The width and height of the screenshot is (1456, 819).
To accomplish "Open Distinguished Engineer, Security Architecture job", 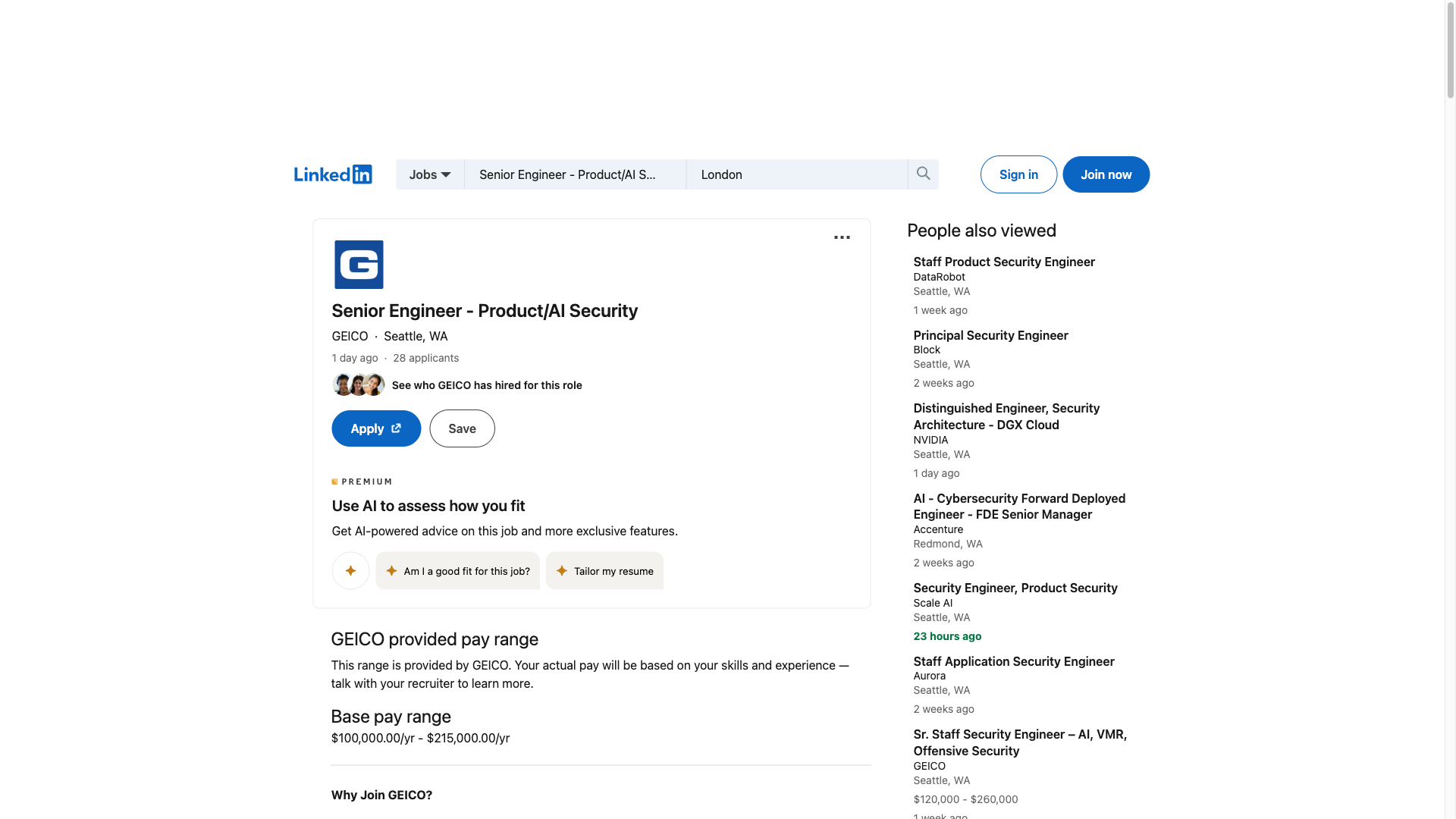I will pyautogui.click(x=1006, y=416).
